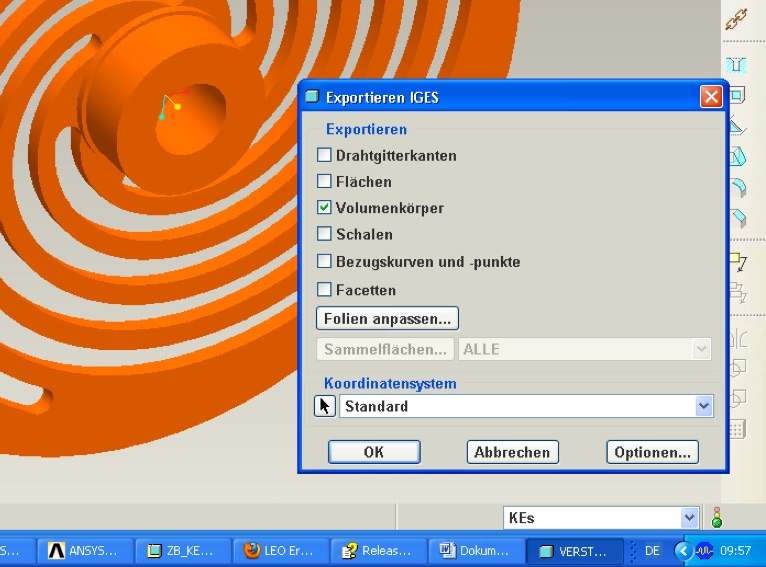This screenshot has width=766, height=567.
Task: Select the Chamfer tool icon
Action: 738,218
